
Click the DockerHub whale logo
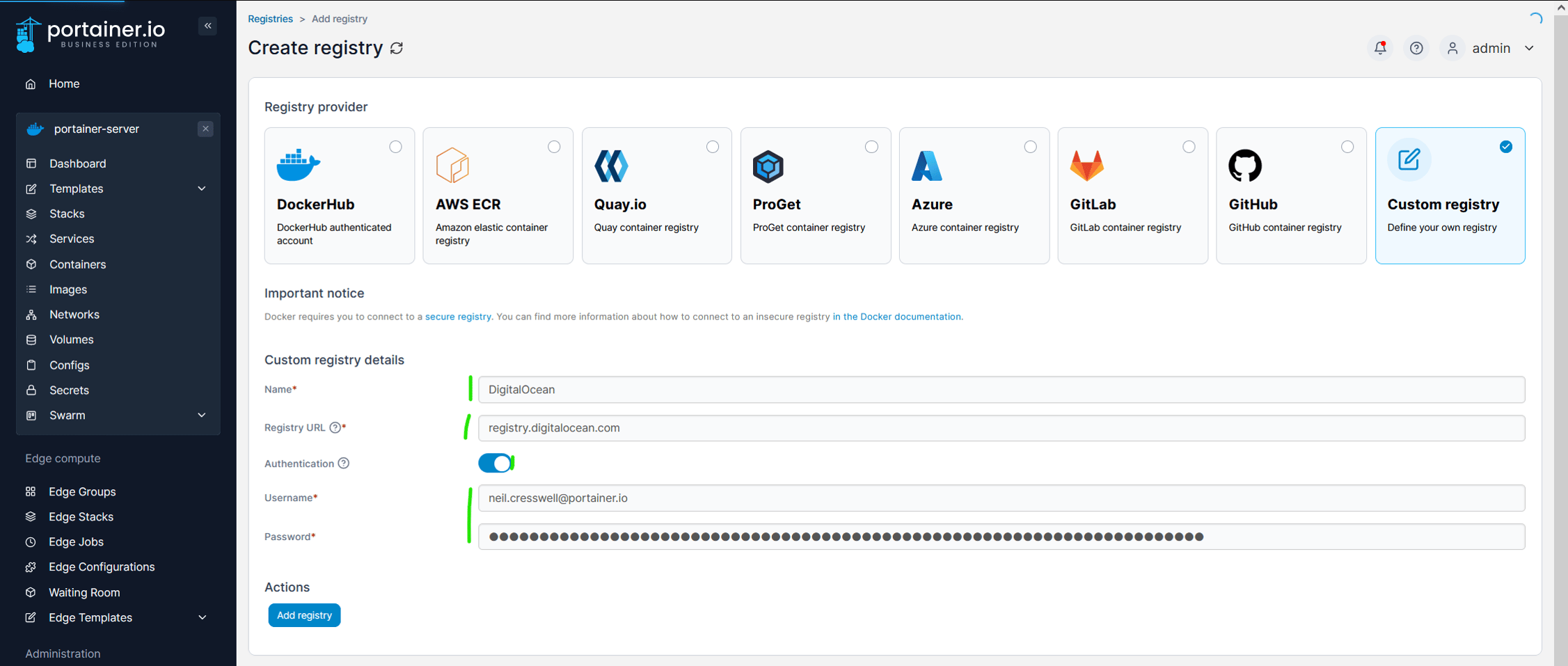pos(299,165)
